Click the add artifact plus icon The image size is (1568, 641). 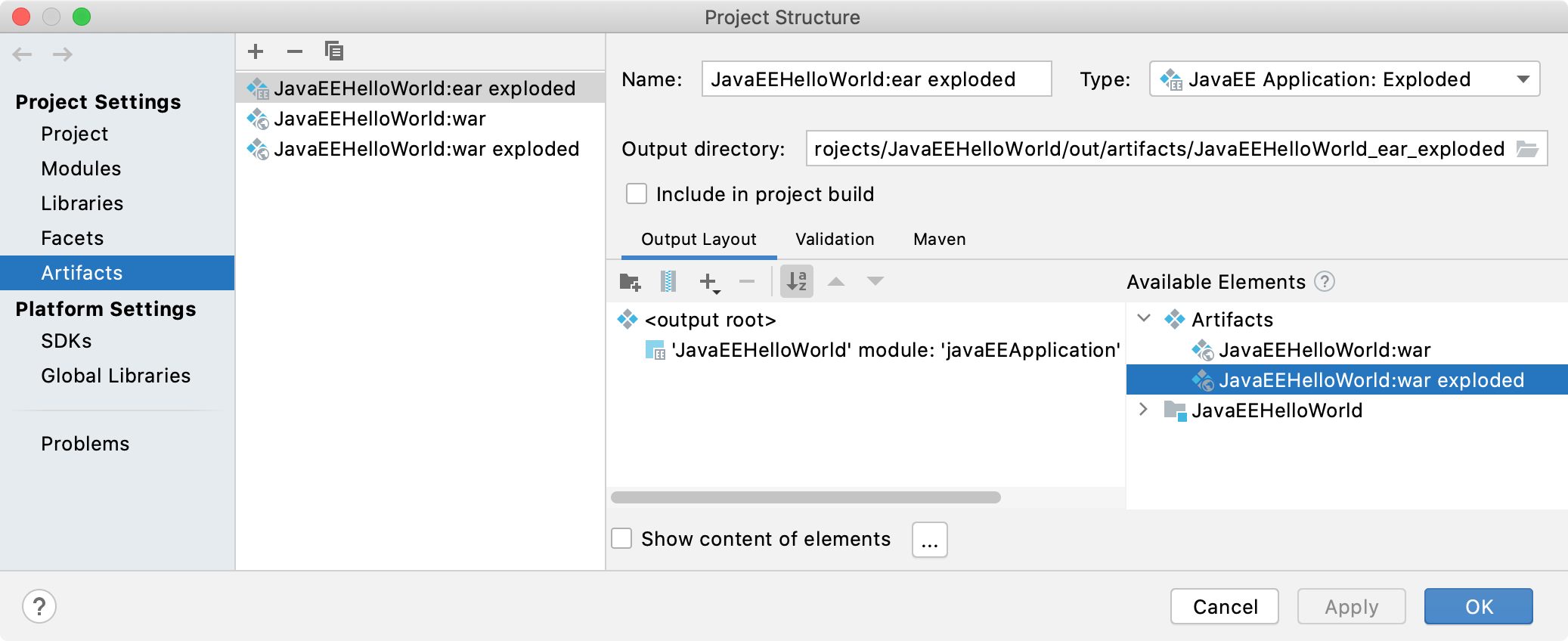tap(256, 51)
